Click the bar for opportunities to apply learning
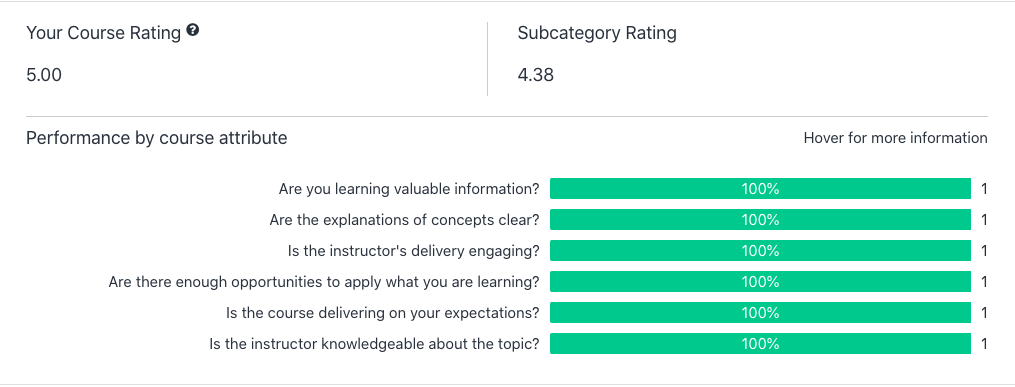 point(760,282)
